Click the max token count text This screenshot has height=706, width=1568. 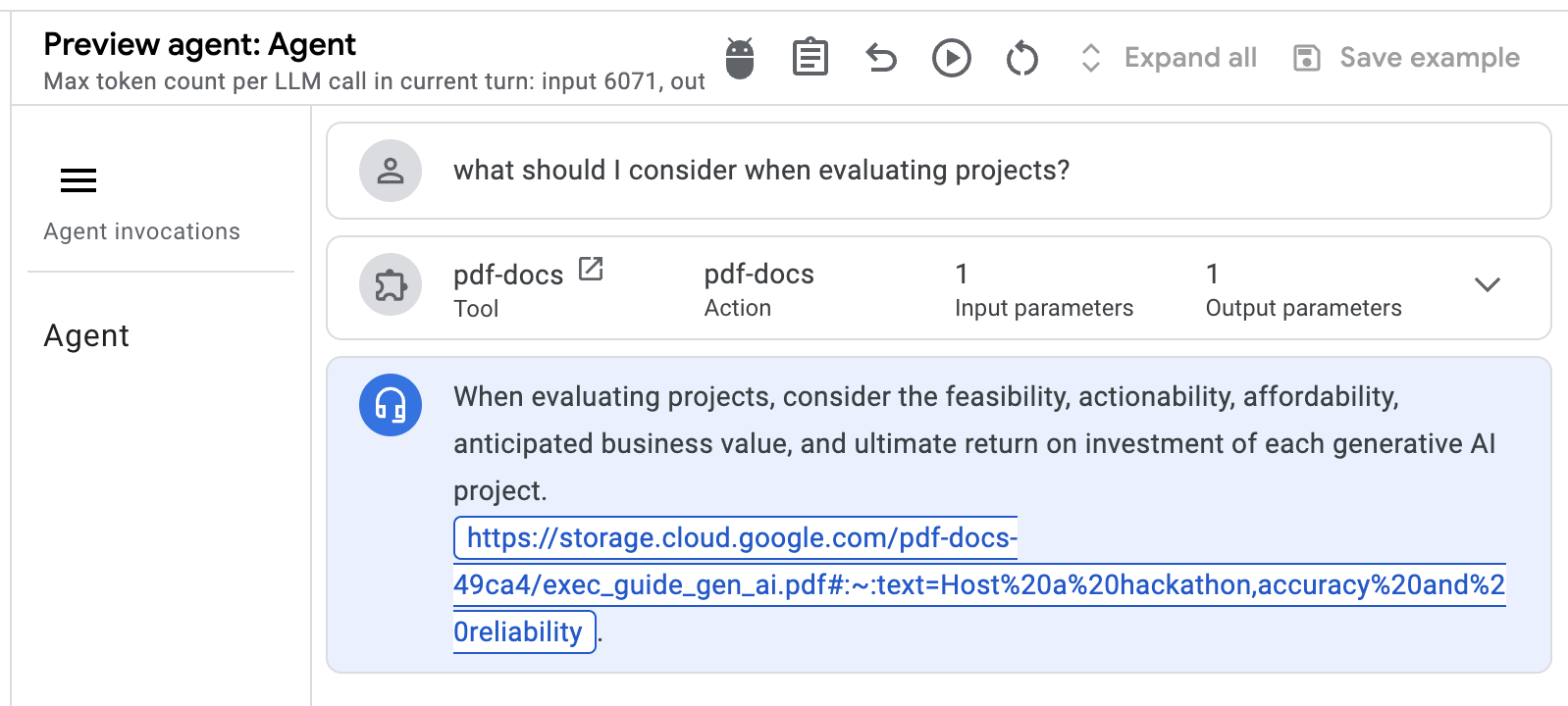pos(375,81)
